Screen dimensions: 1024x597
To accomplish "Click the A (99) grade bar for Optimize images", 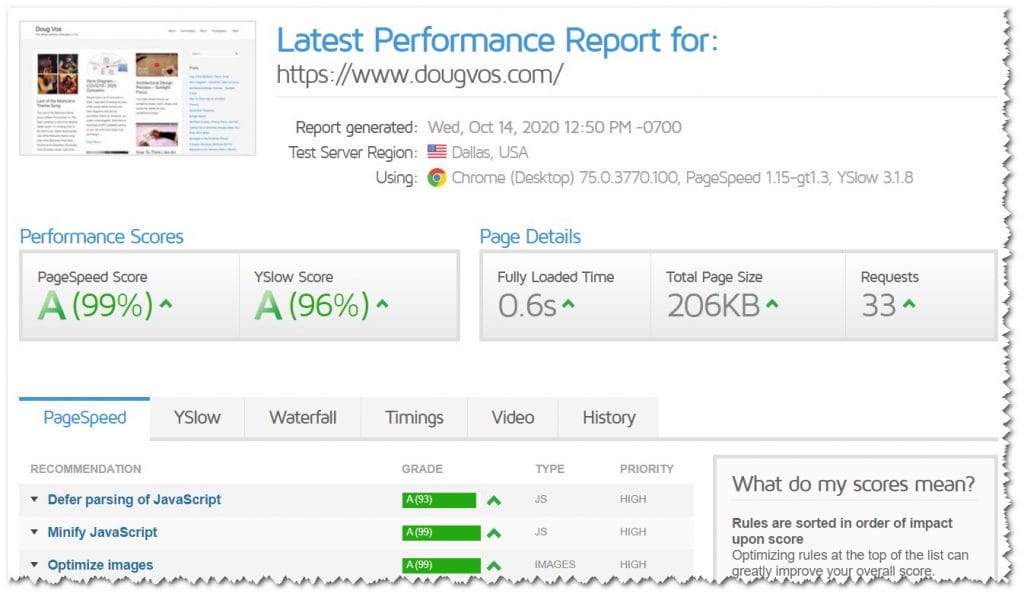I will coord(441,565).
